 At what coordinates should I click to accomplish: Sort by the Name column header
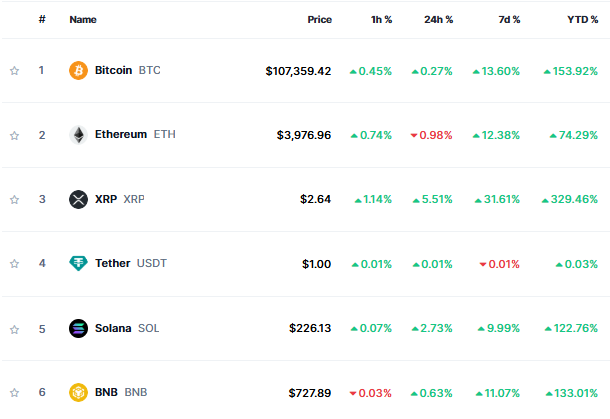coord(83,19)
